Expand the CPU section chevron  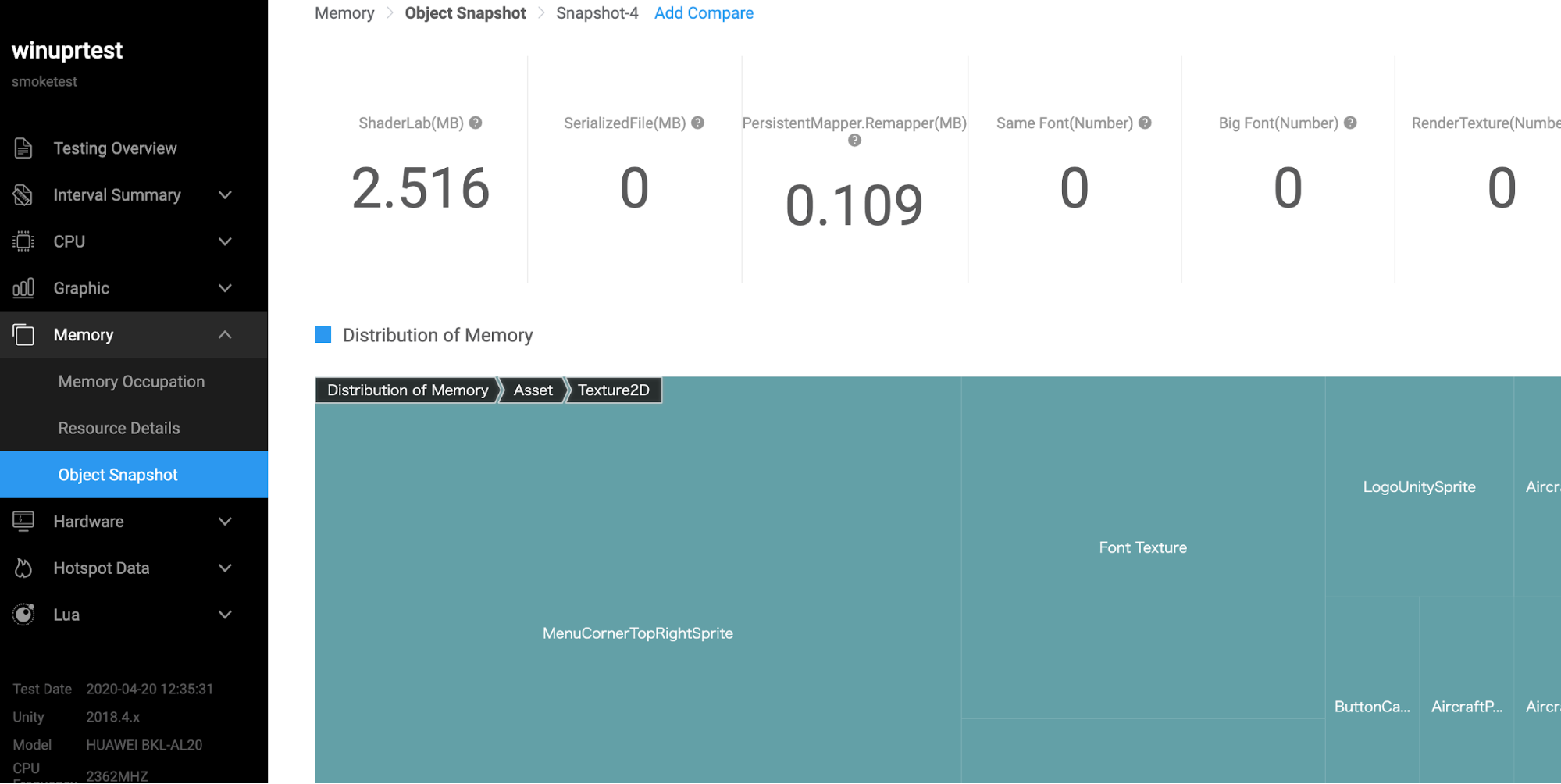(x=225, y=241)
